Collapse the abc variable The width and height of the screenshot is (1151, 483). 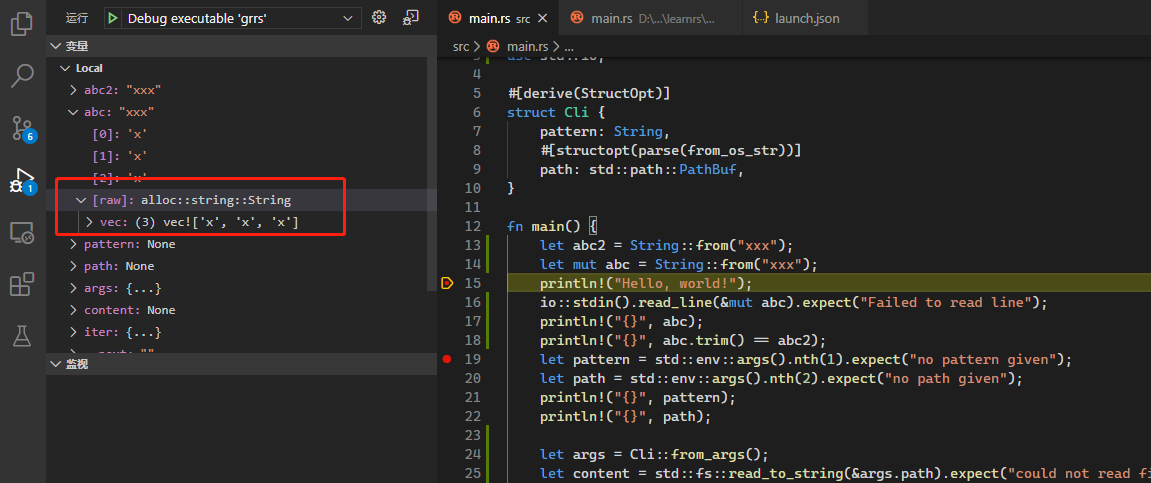[73, 112]
